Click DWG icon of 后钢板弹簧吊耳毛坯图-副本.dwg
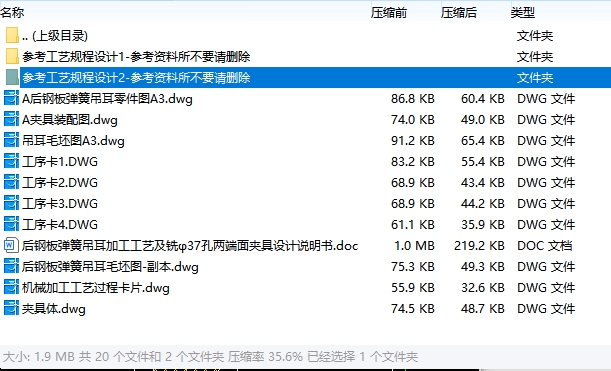Viewport: 611px width, 371px height. [x=11, y=267]
